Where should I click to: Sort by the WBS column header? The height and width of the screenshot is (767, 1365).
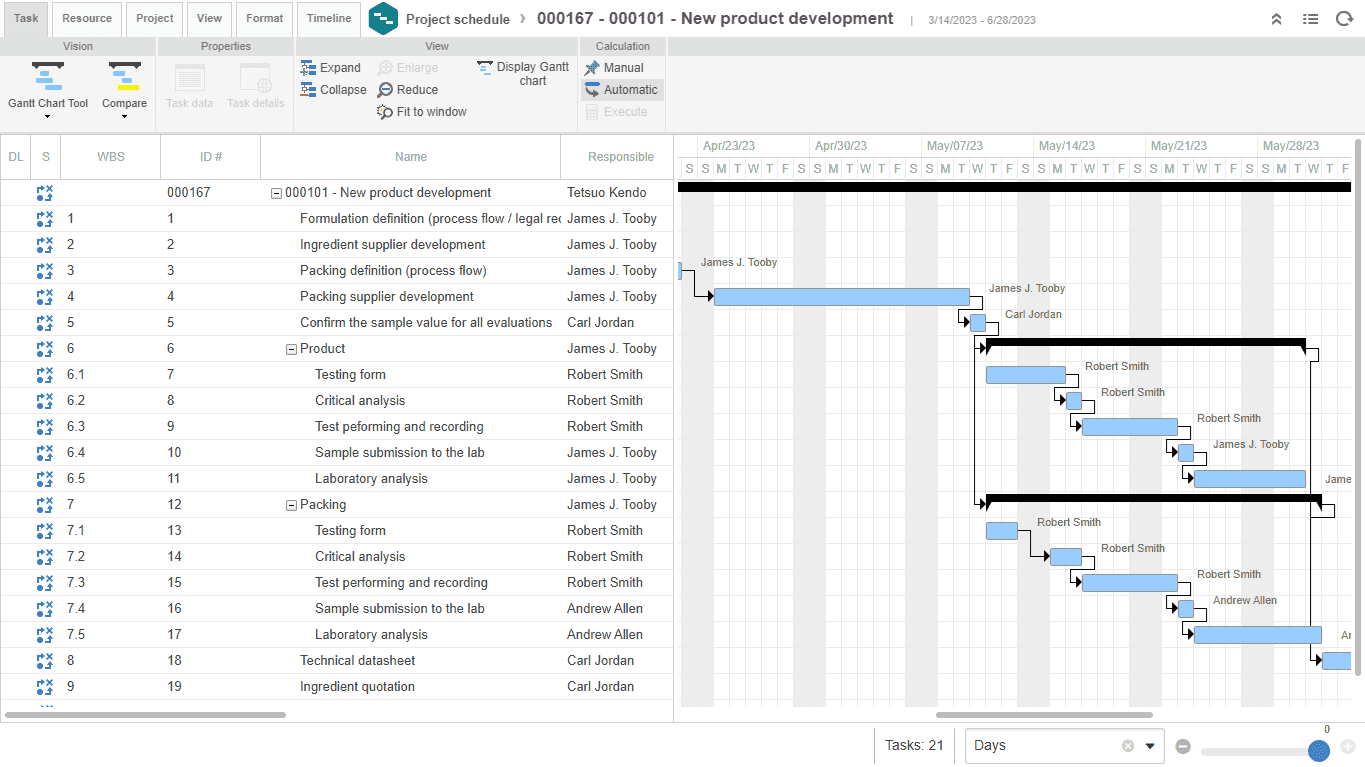pos(111,157)
